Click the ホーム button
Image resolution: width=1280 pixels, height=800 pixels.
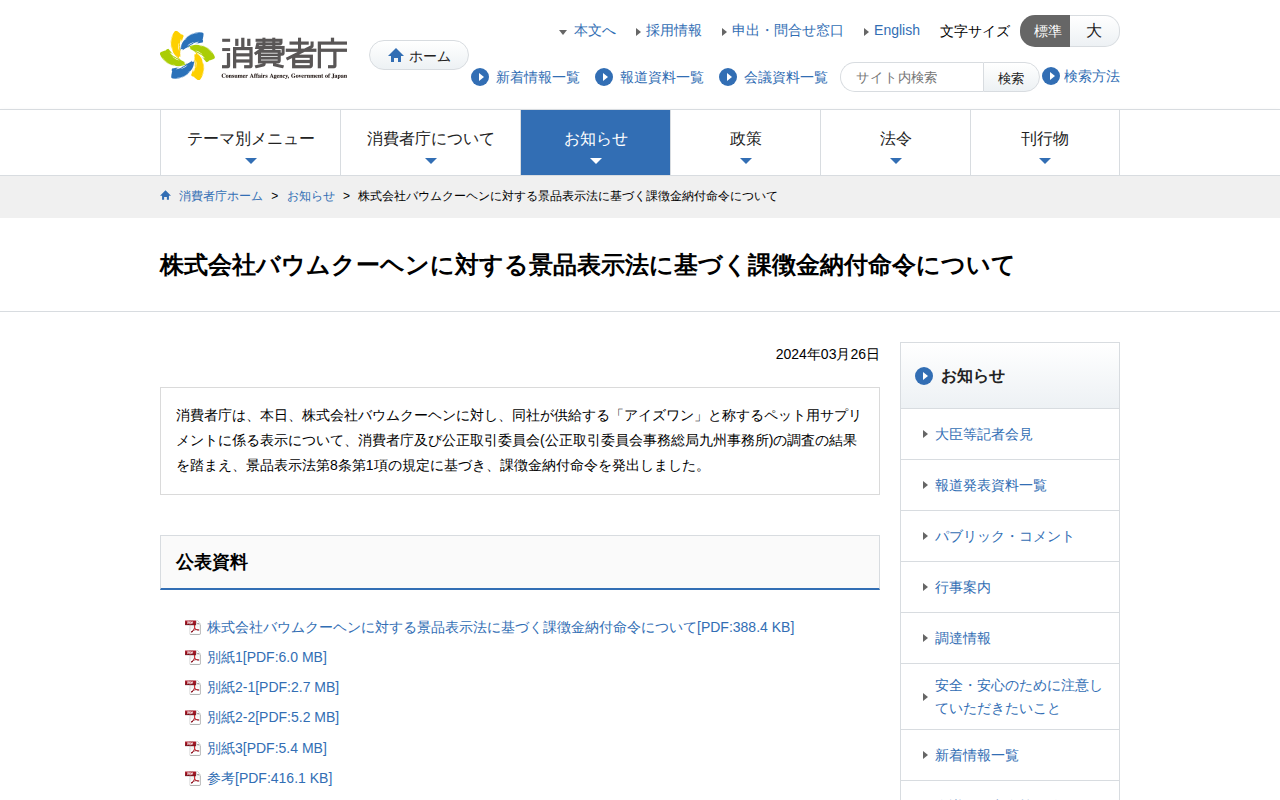[419, 55]
